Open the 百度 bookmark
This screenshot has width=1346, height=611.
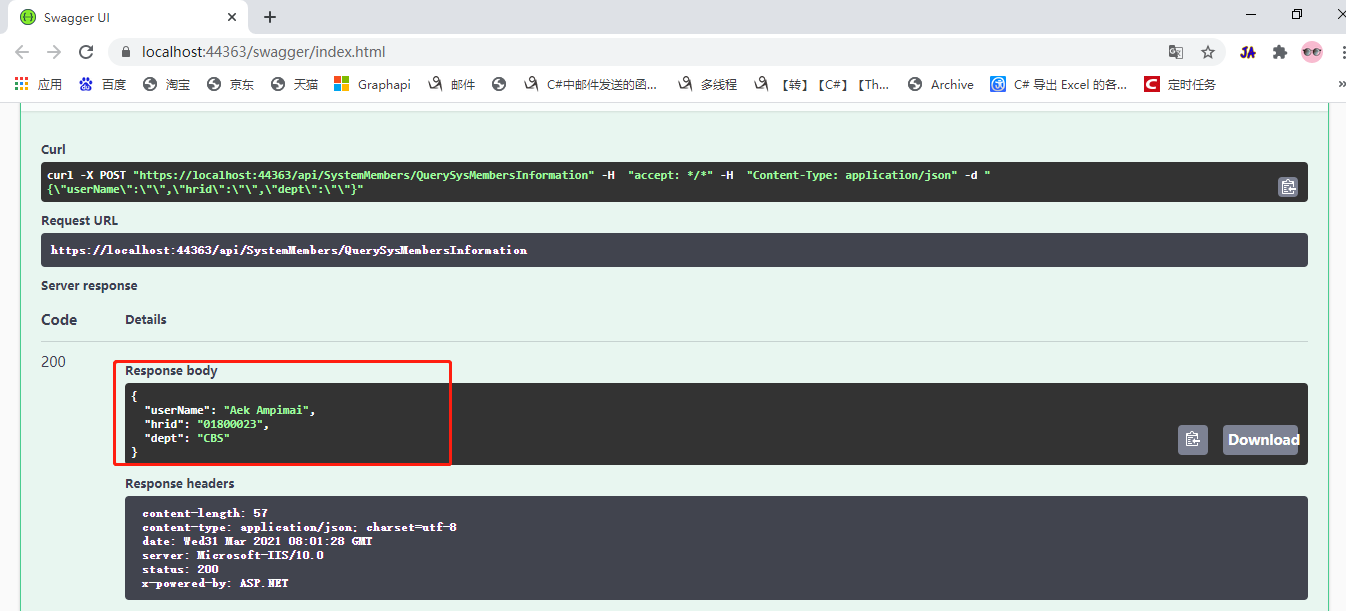[103, 84]
